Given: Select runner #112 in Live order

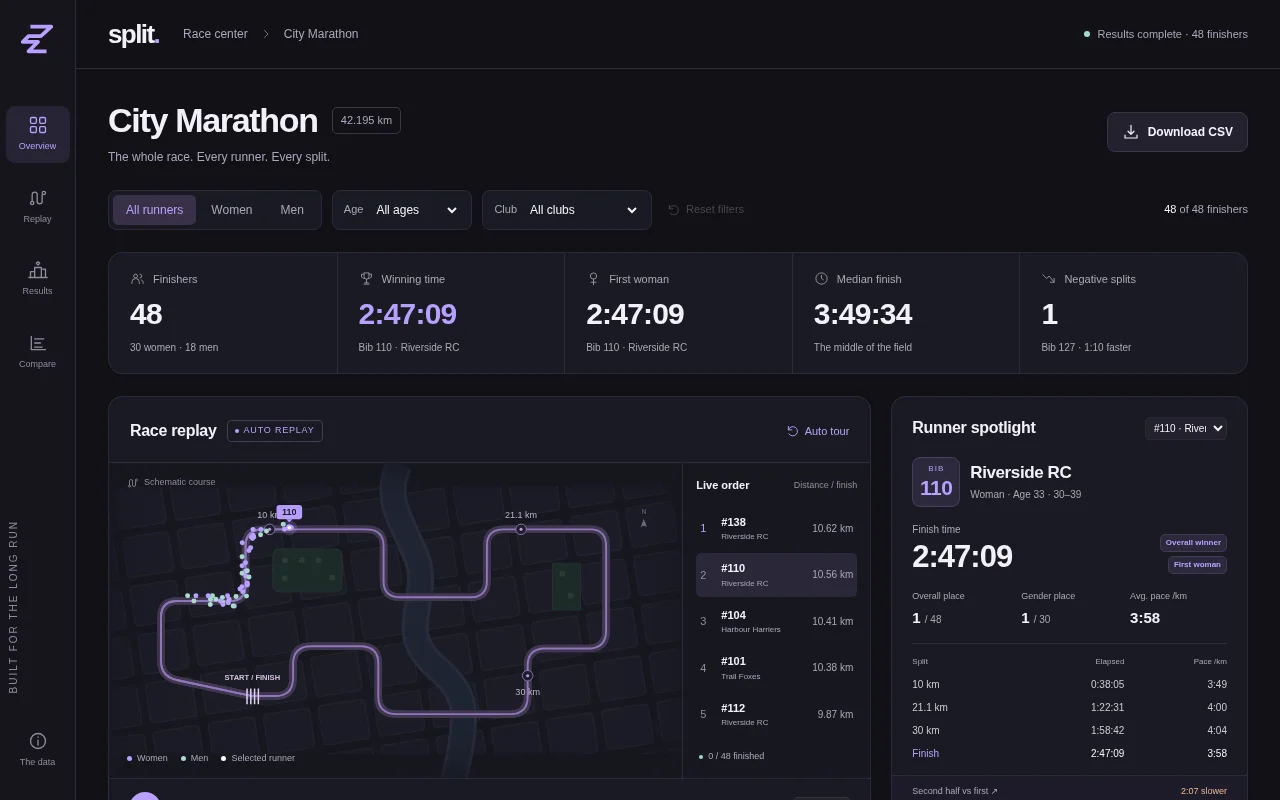Looking at the screenshot, I should (x=776, y=714).
